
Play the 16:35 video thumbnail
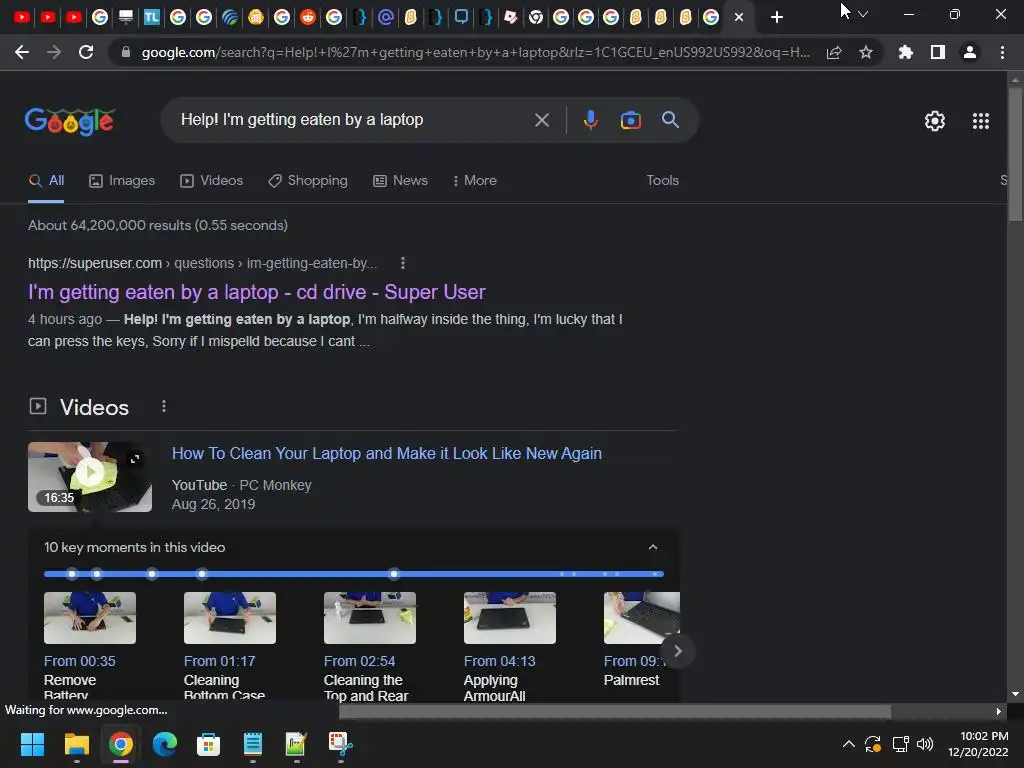click(89, 477)
